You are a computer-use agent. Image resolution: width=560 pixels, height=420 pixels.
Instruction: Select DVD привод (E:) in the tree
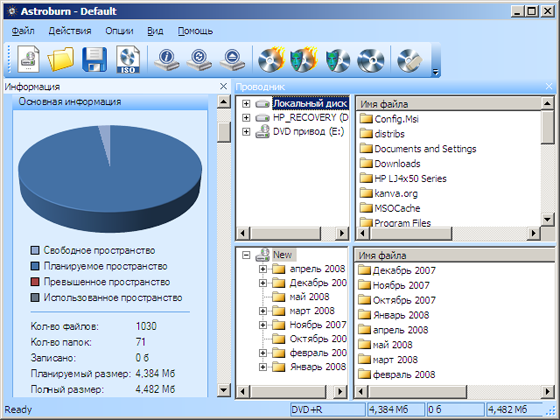coord(308,132)
